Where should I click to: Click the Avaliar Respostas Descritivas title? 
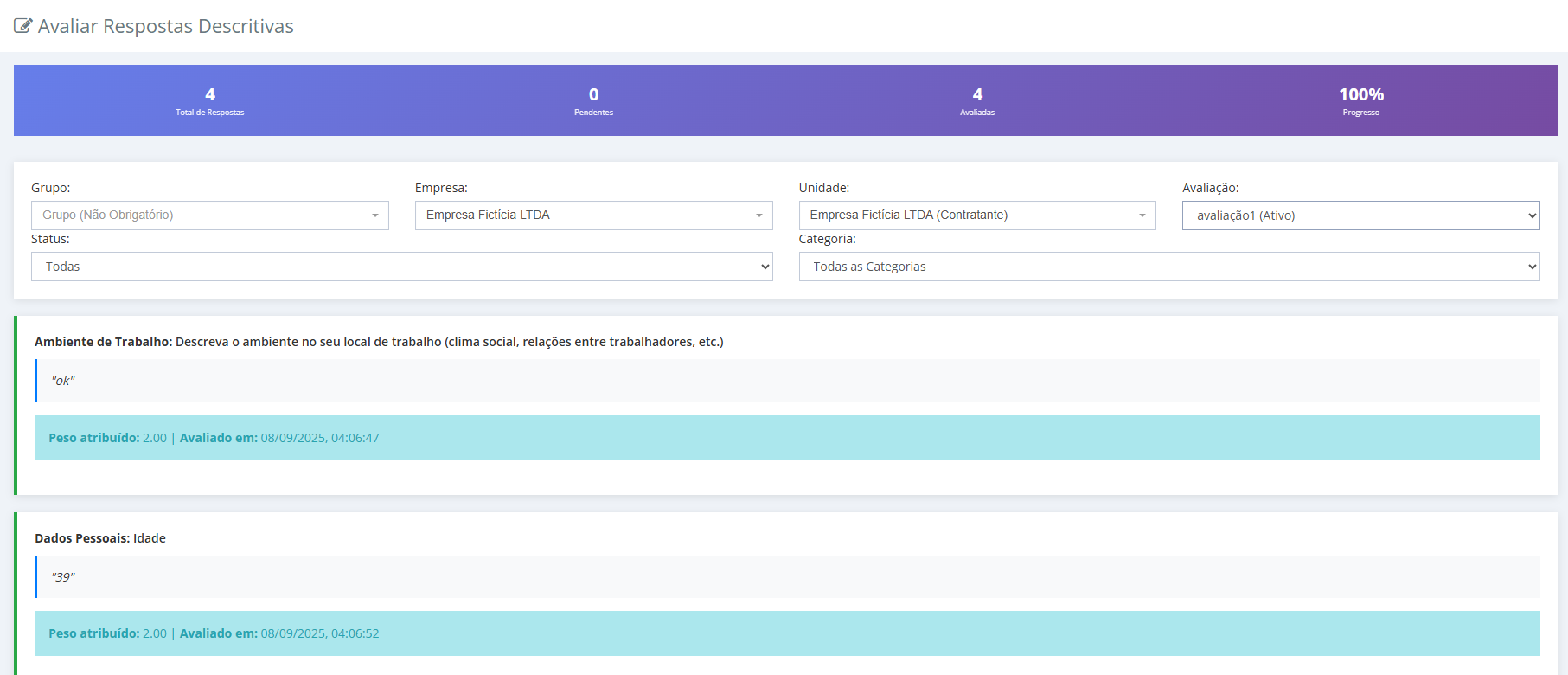(165, 26)
